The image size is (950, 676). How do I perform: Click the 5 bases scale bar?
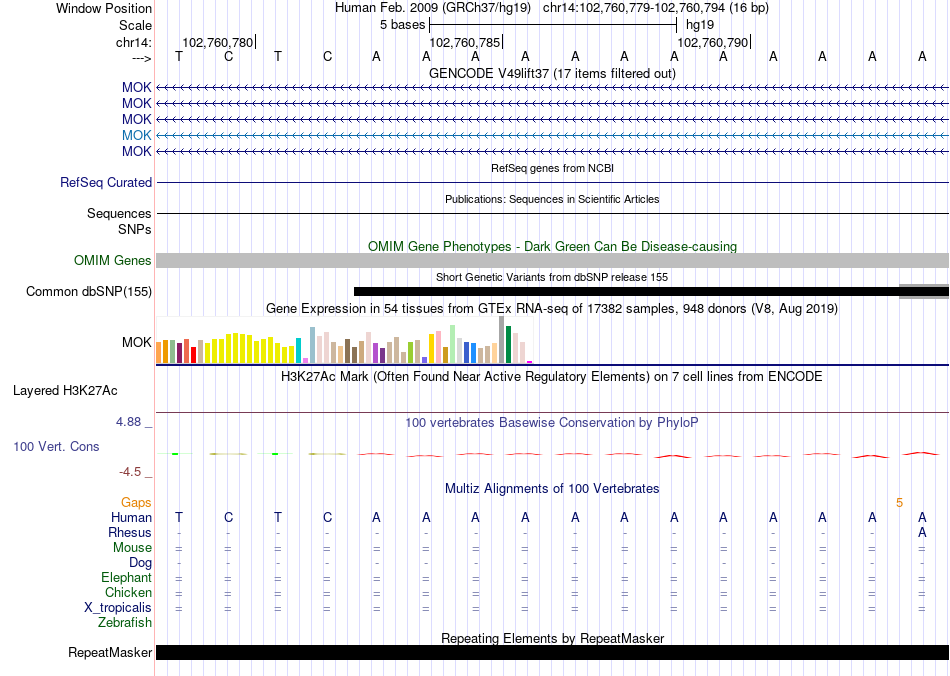click(553, 25)
